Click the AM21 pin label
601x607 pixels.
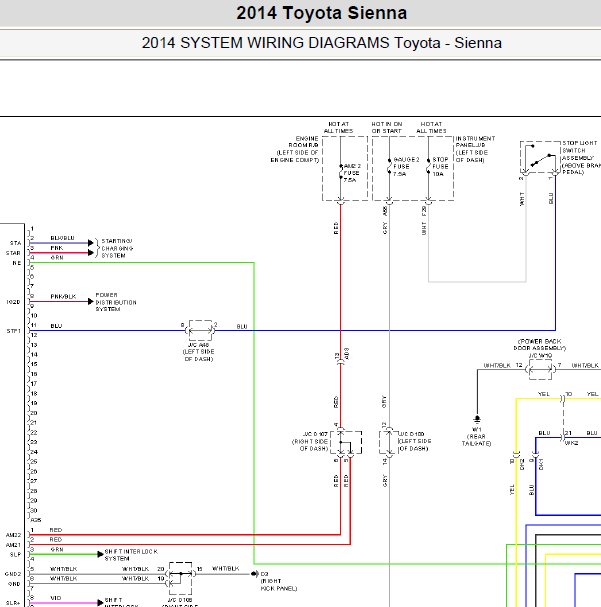click(13, 545)
